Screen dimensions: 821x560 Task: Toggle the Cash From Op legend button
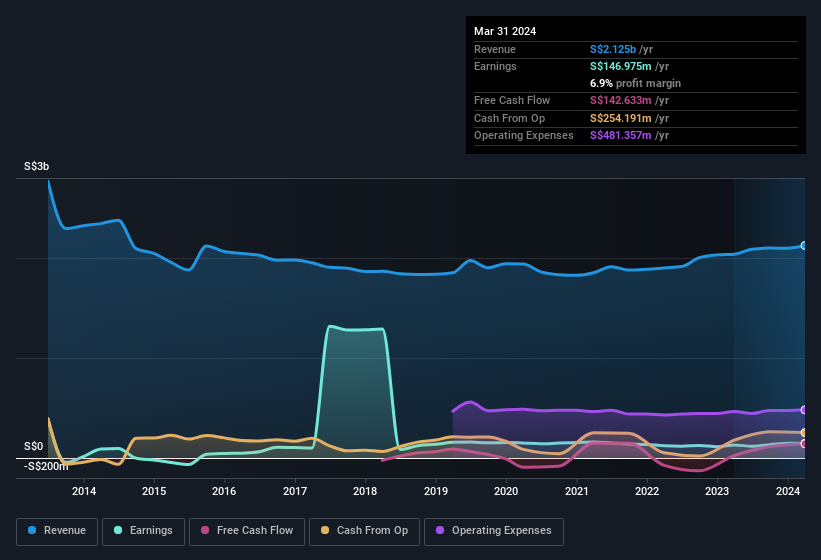pyautogui.click(x=362, y=530)
